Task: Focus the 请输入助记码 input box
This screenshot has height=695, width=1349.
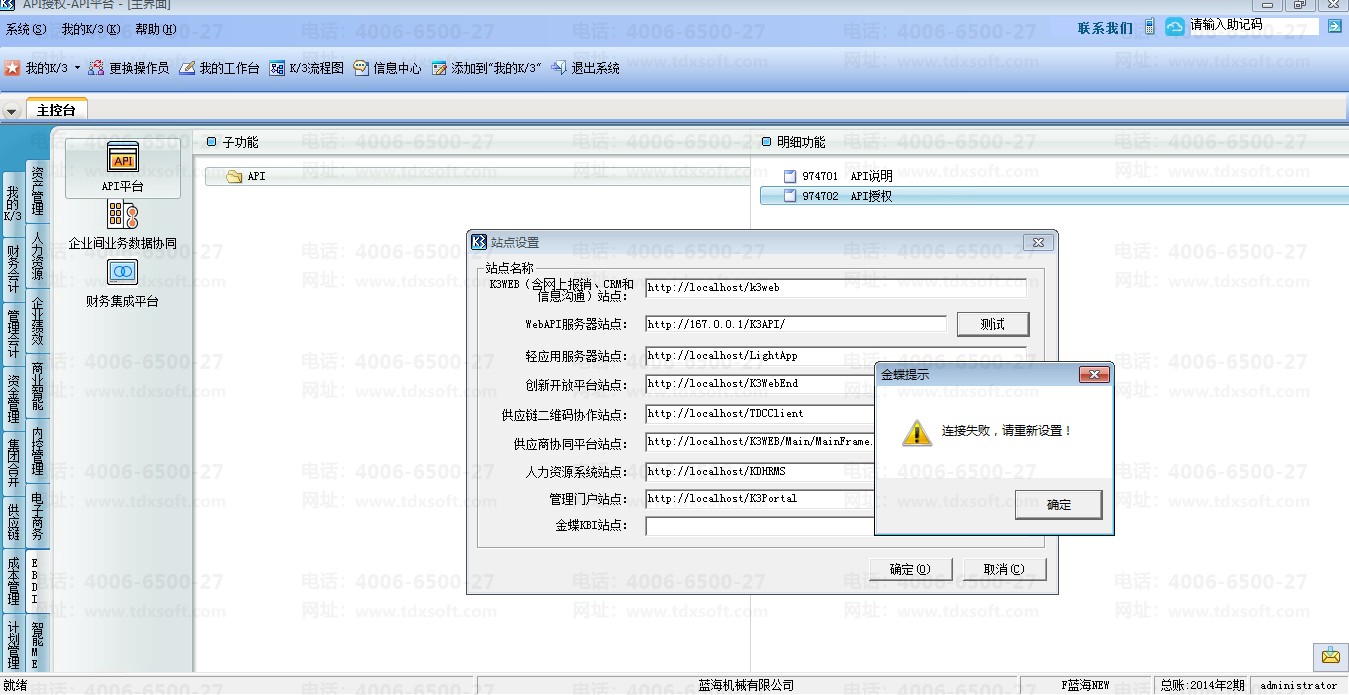Action: click(1253, 26)
